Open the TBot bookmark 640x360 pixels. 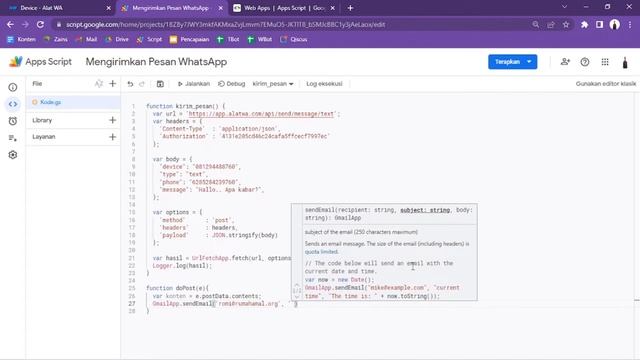point(228,39)
